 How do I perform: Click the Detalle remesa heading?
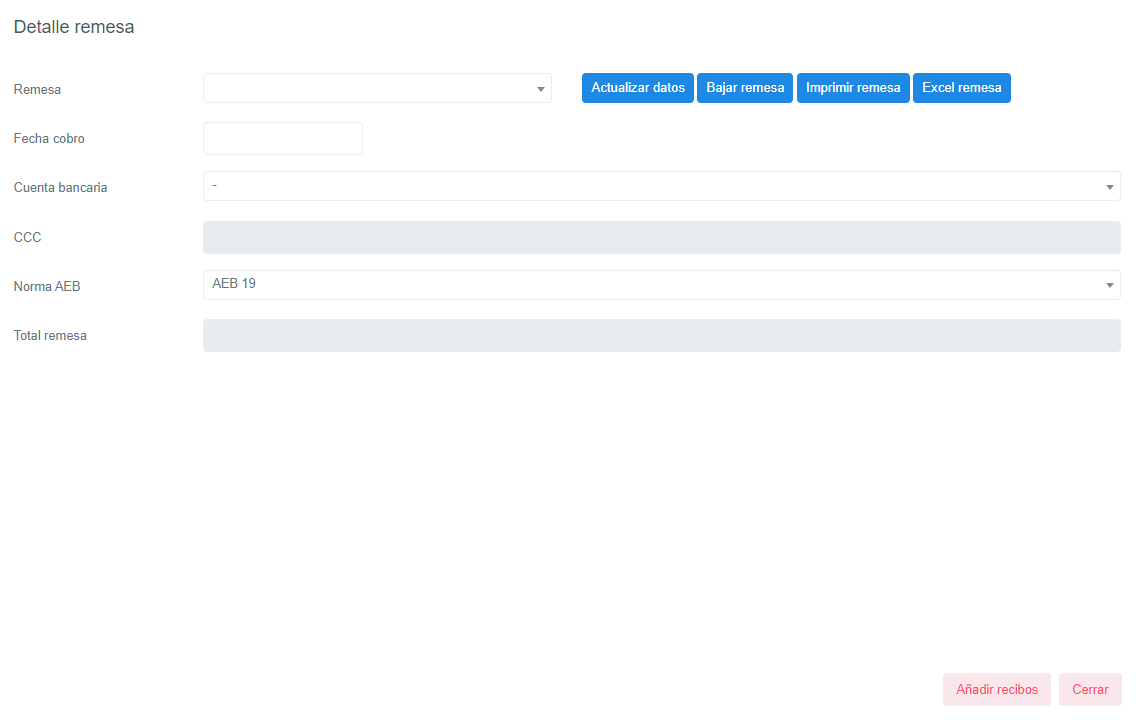74,27
